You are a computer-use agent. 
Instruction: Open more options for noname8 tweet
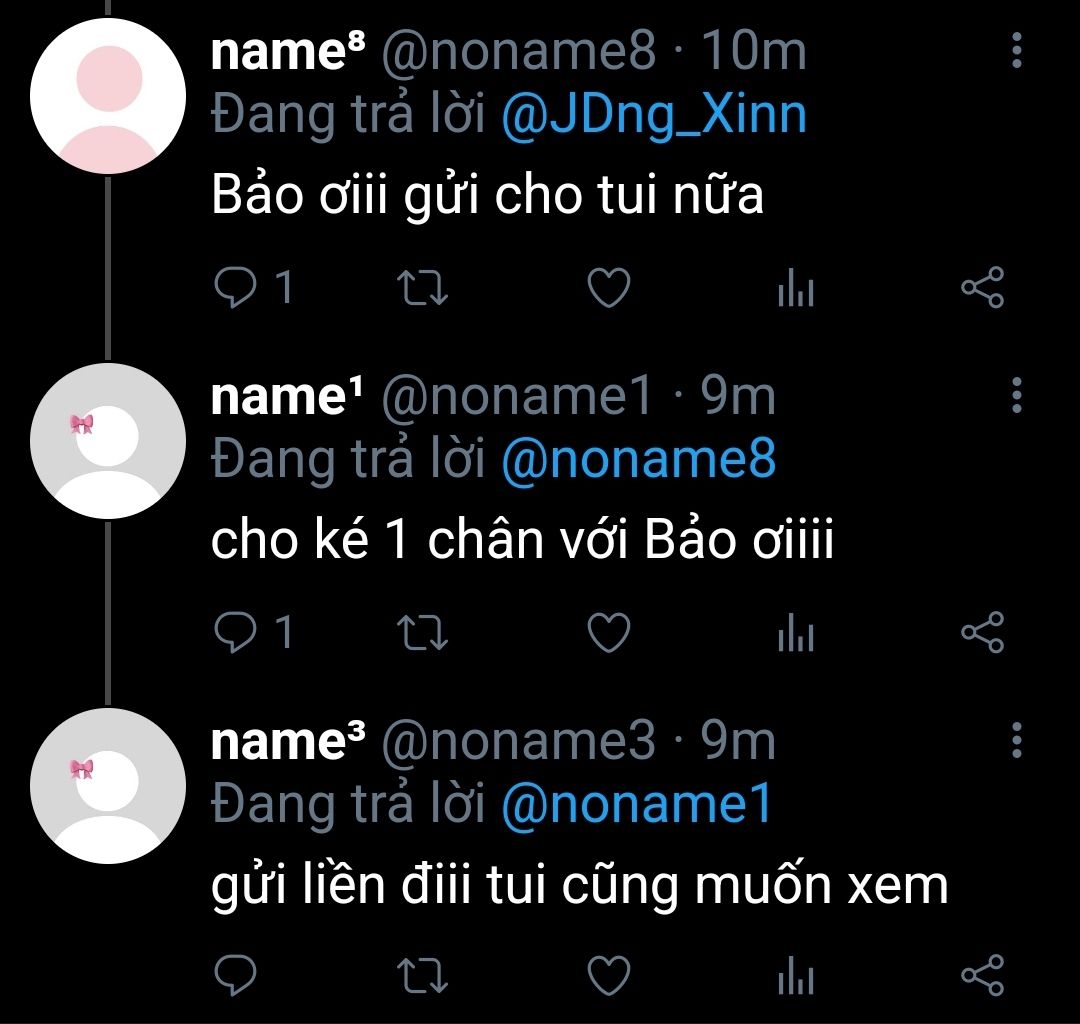[1017, 50]
